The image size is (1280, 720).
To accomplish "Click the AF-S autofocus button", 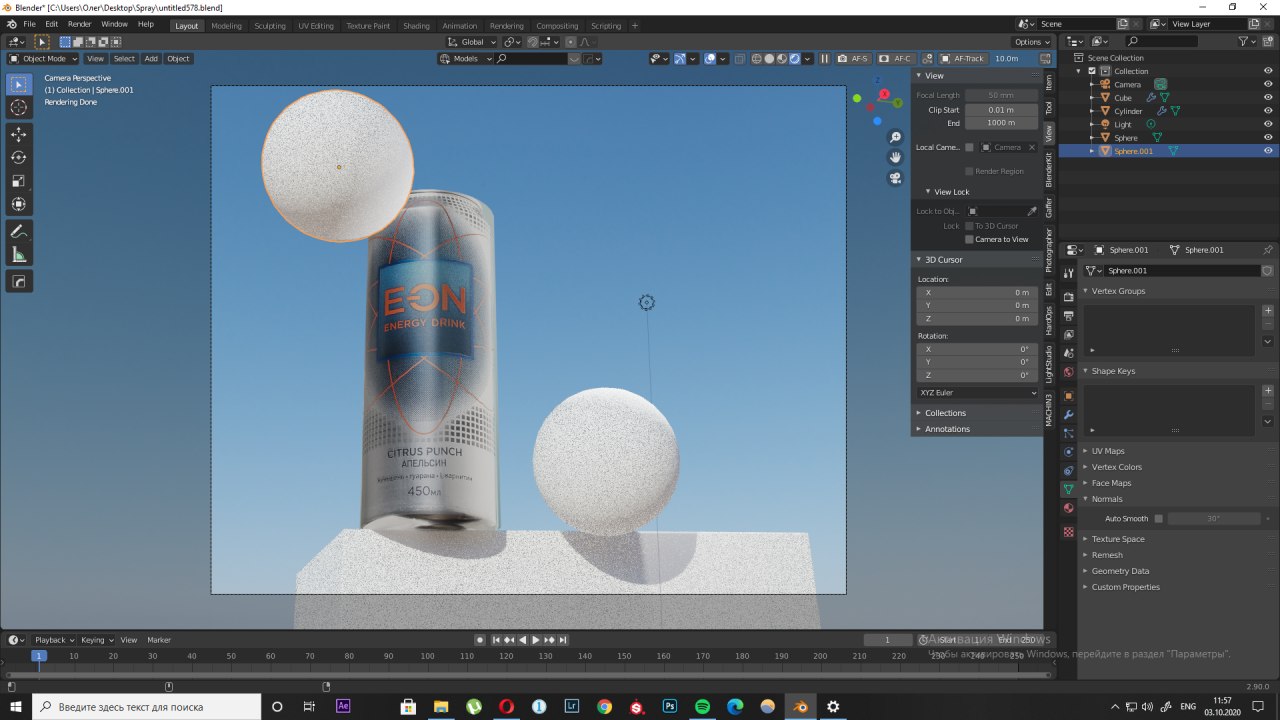I will click(853, 59).
